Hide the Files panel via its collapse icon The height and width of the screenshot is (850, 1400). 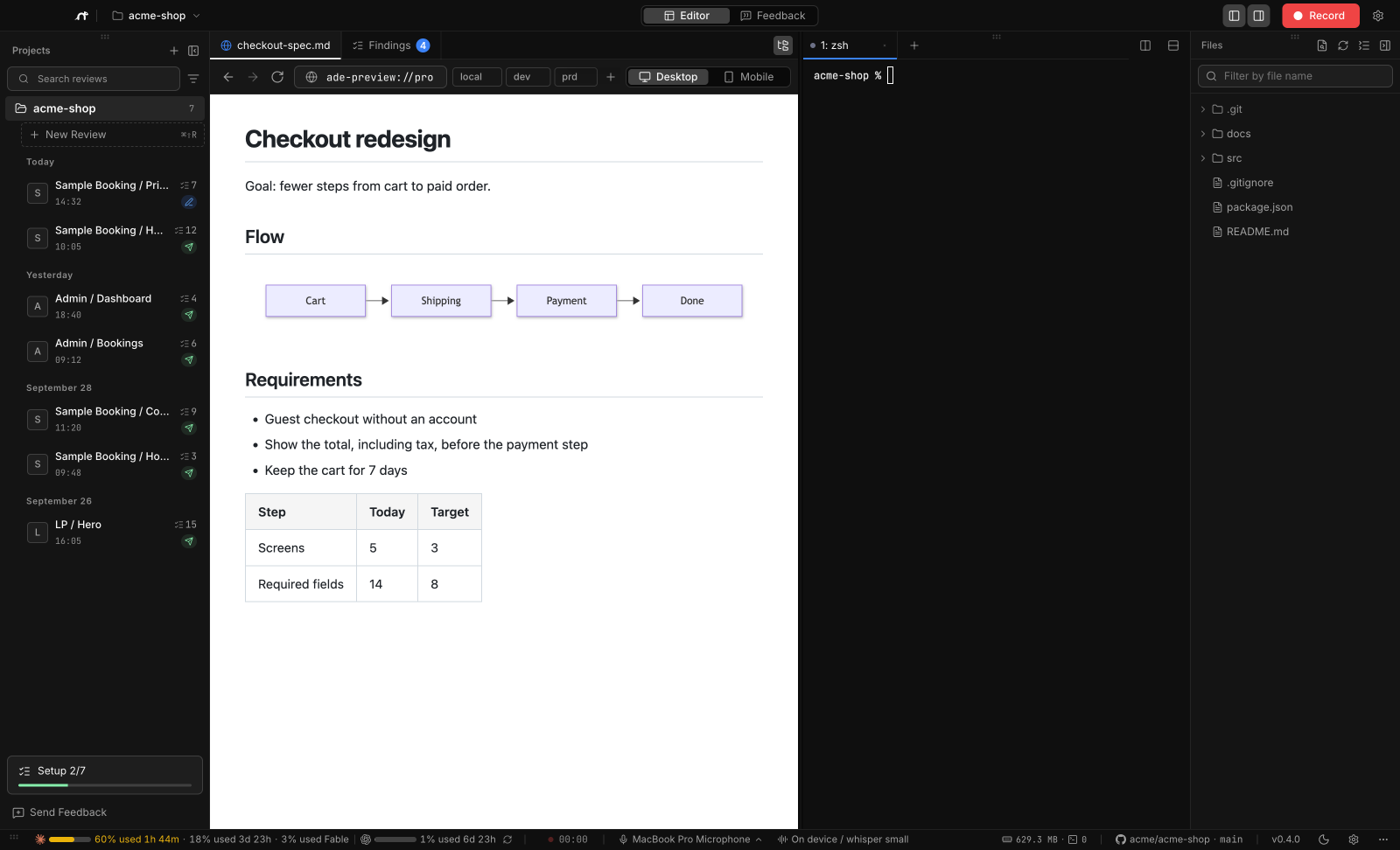pyautogui.click(x=1385, y=45)
